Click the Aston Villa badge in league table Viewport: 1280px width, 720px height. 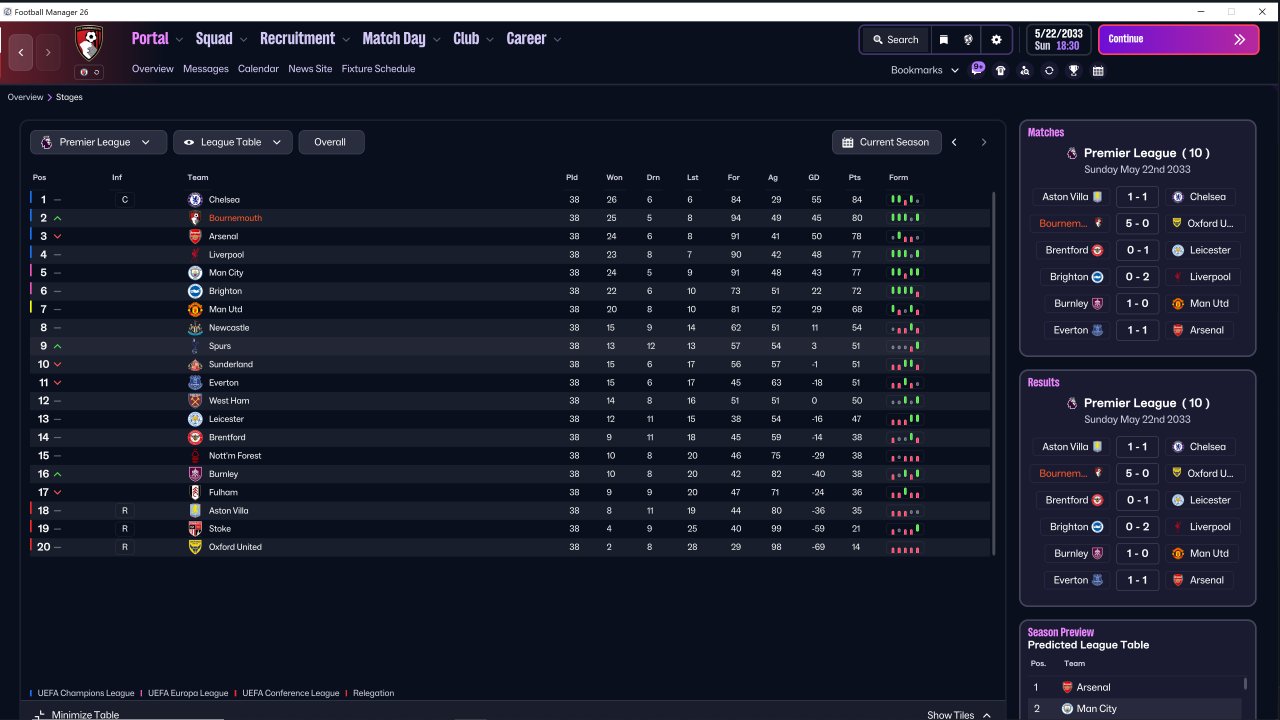click(x=195, y=511)
